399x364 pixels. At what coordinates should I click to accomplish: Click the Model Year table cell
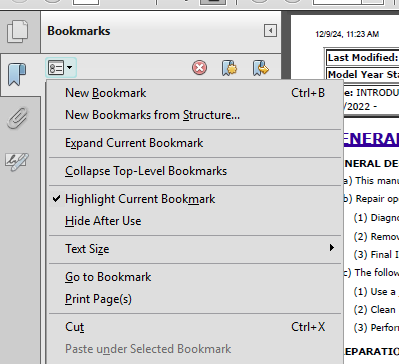click(x=363, y=74)
